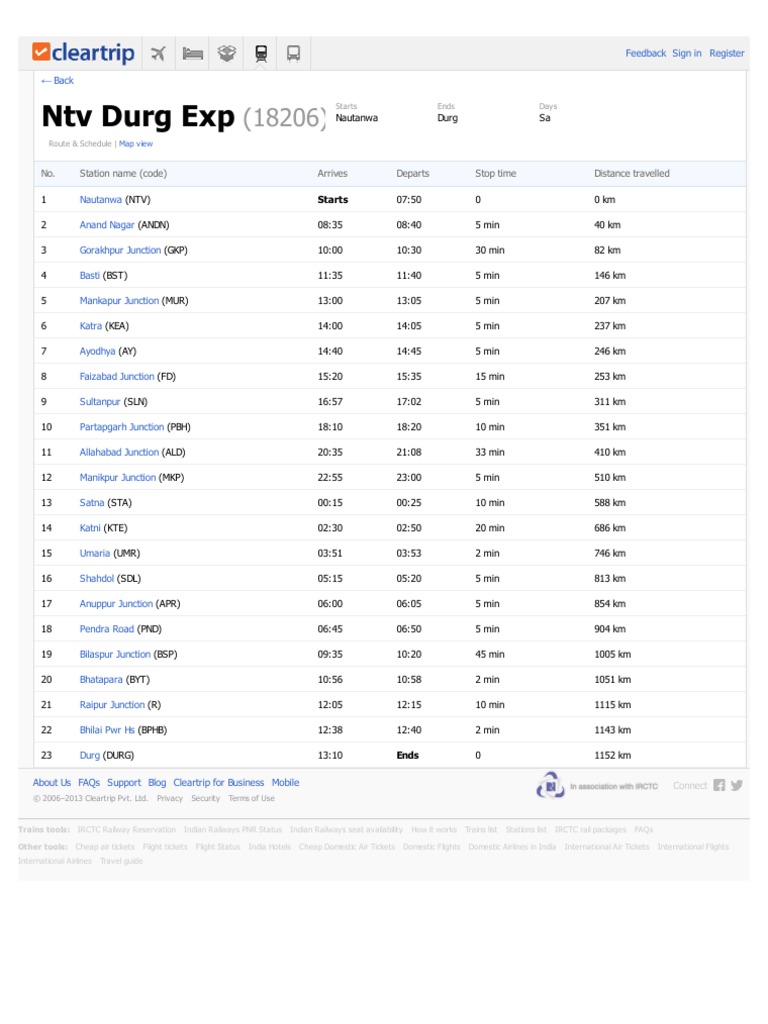Click the 45 min stop time cell
This screenshot has height=1024, width=768.
489,654
